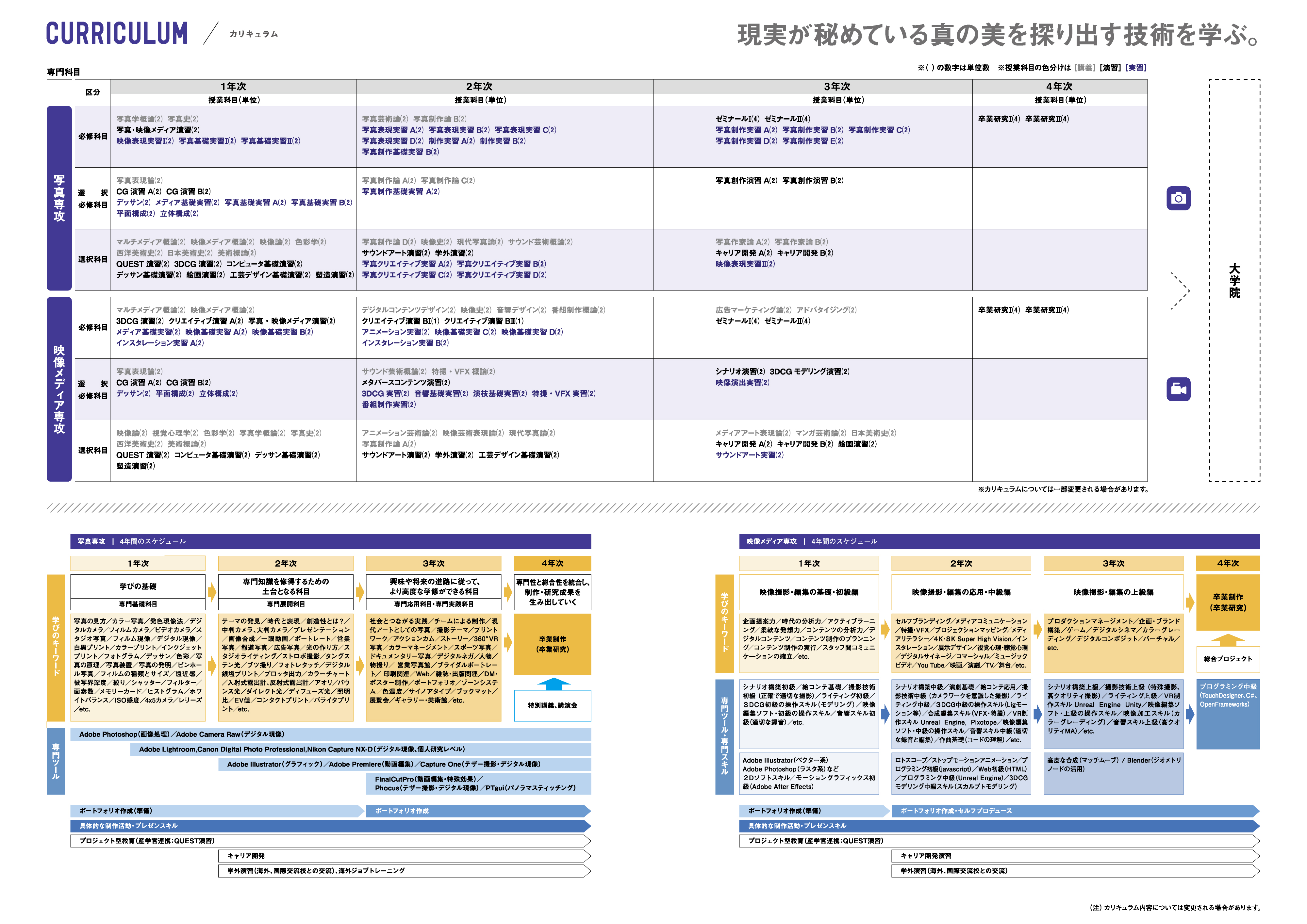Click the course 写真クリエイティブ実習 D(2)
Viewport: 1307px width, 924px height.
[501, 275]
